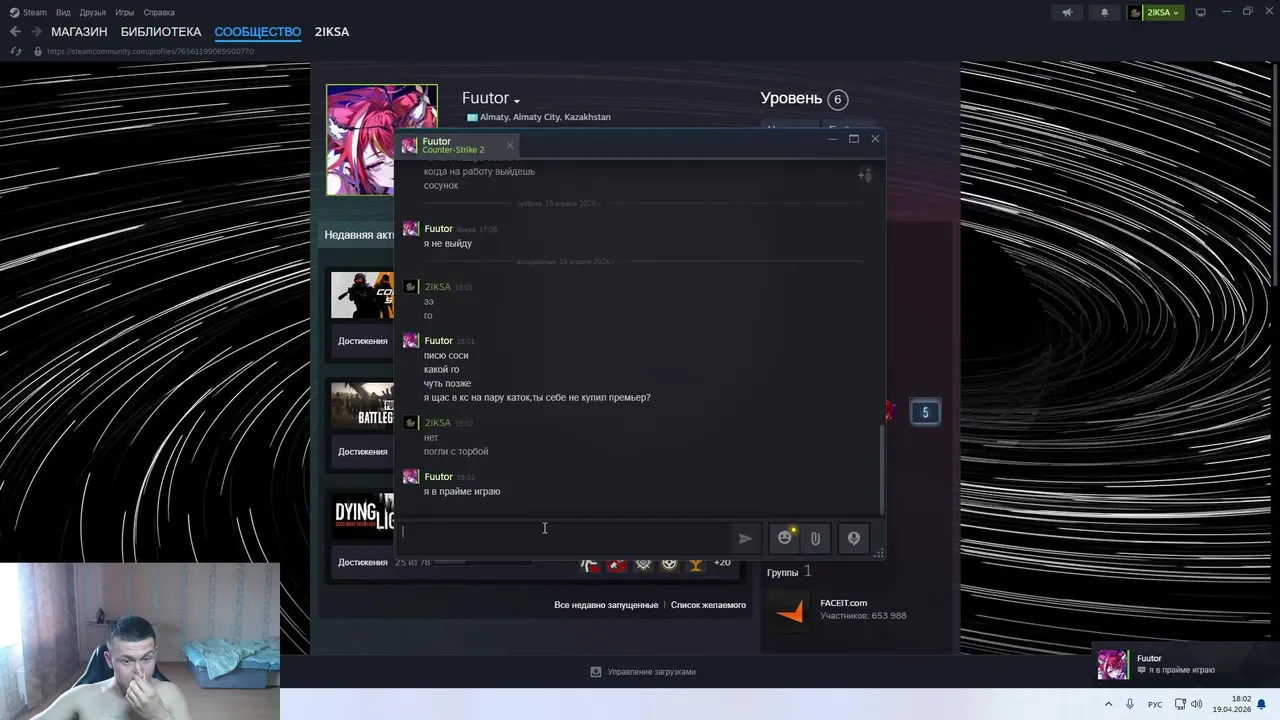
Task: Open the +20 more achievements link
Action: coord(721,563)
